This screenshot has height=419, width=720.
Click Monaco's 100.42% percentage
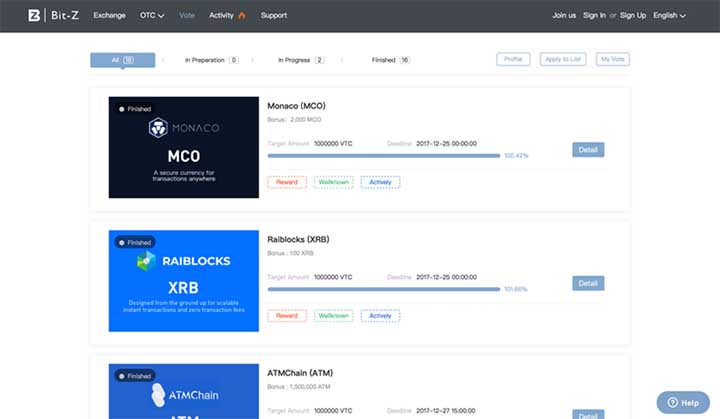516,156
